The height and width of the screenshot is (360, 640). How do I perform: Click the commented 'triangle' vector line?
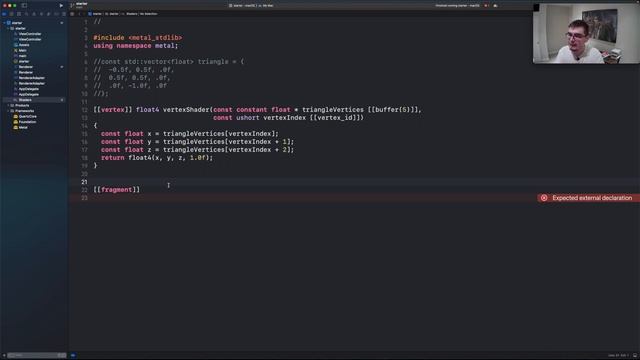coord(169,62)
